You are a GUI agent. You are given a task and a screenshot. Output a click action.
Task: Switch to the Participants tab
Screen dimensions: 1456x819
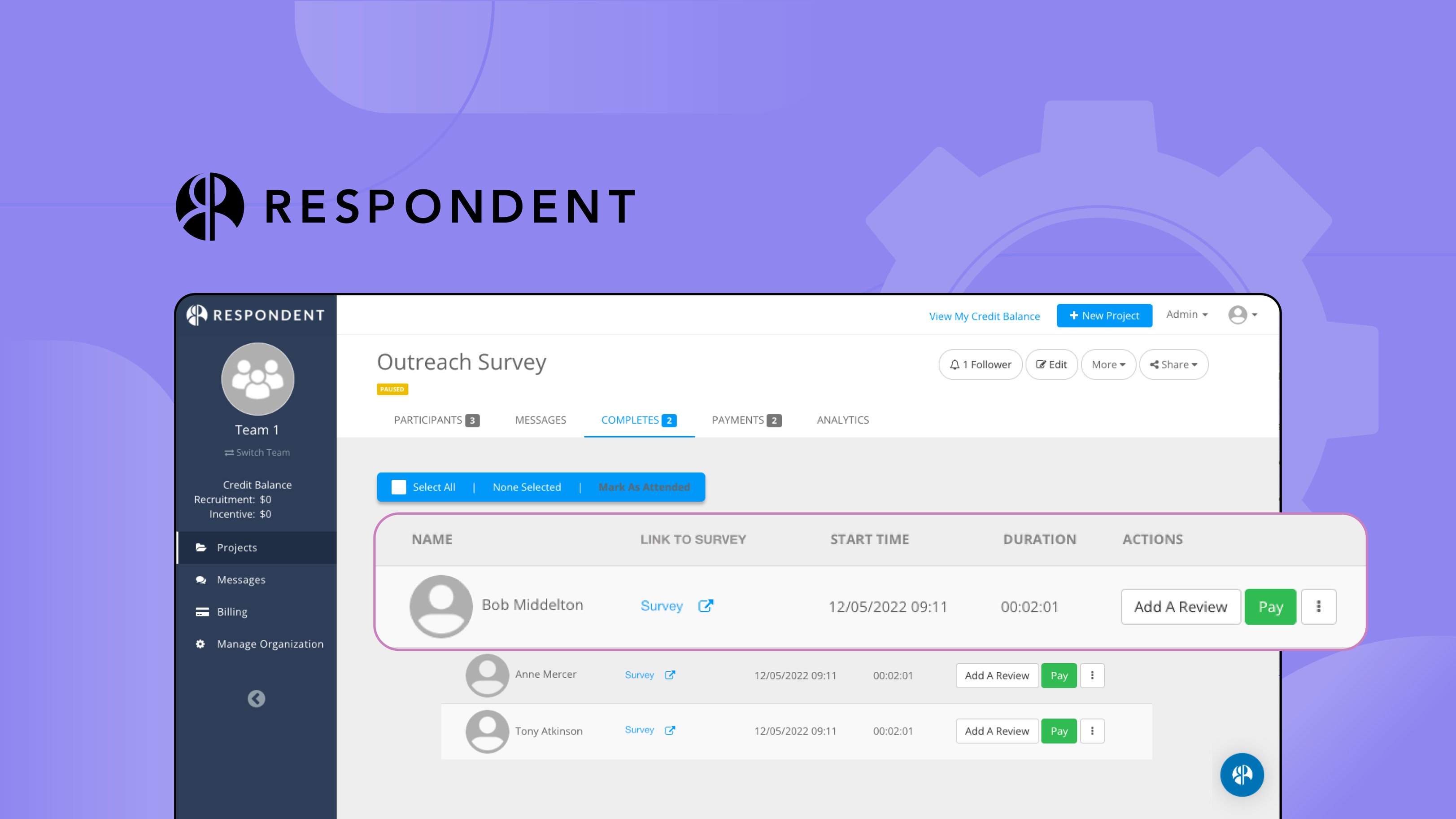(436, 419)
